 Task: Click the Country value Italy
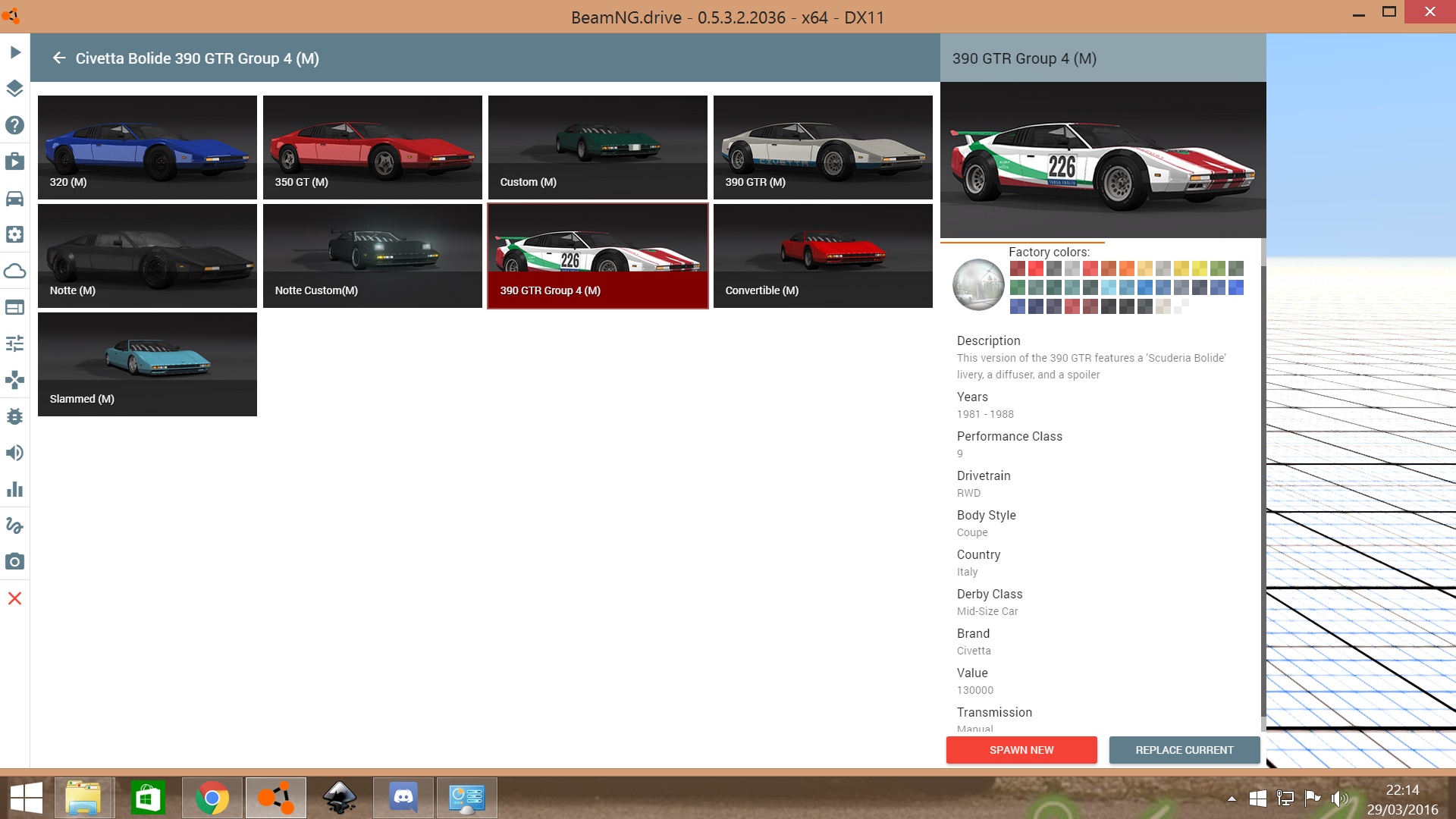point(967,572)
